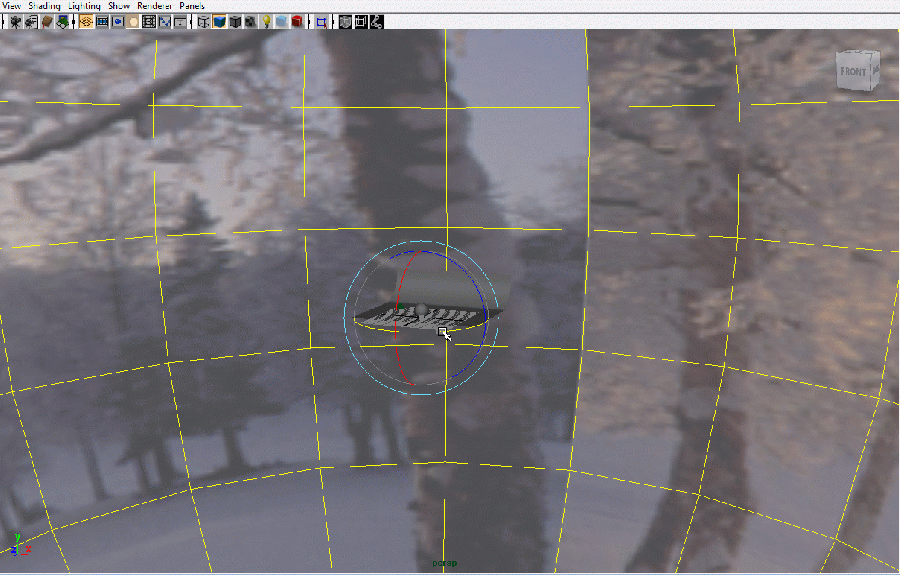Click the FRONT face of view cube

(x=855, y=72)
